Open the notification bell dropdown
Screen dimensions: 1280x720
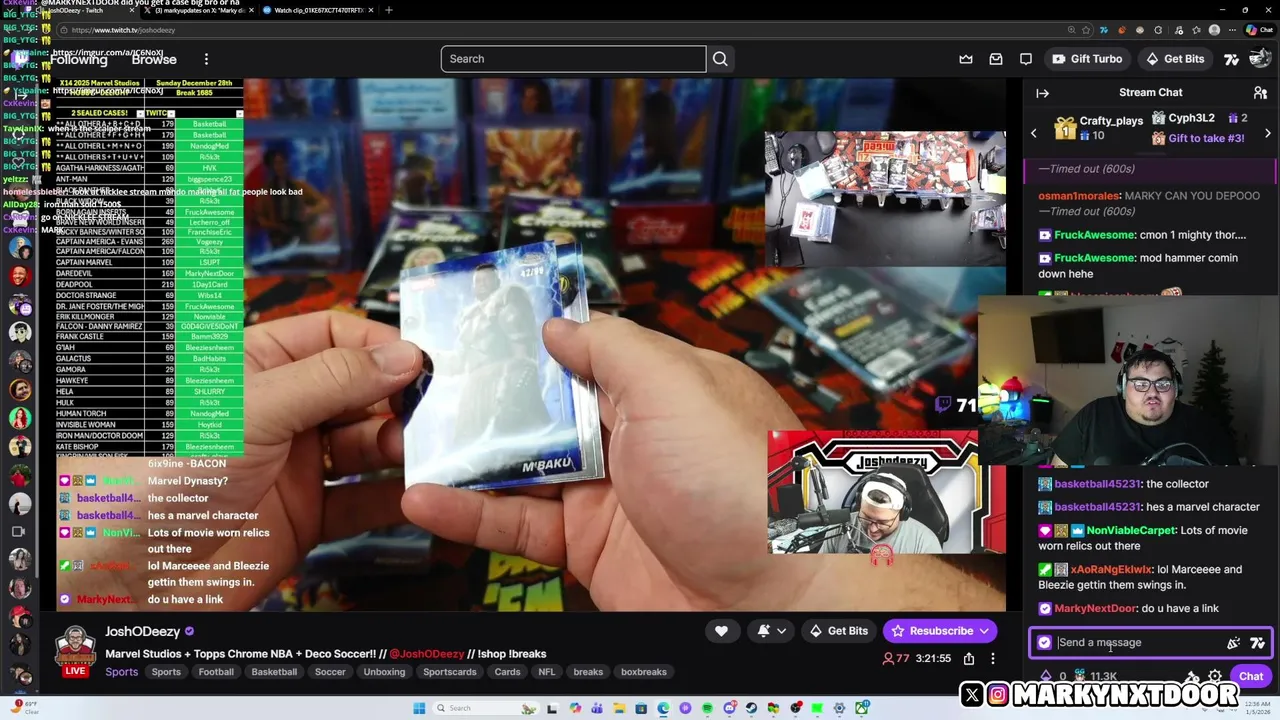(x=772, y=631)
